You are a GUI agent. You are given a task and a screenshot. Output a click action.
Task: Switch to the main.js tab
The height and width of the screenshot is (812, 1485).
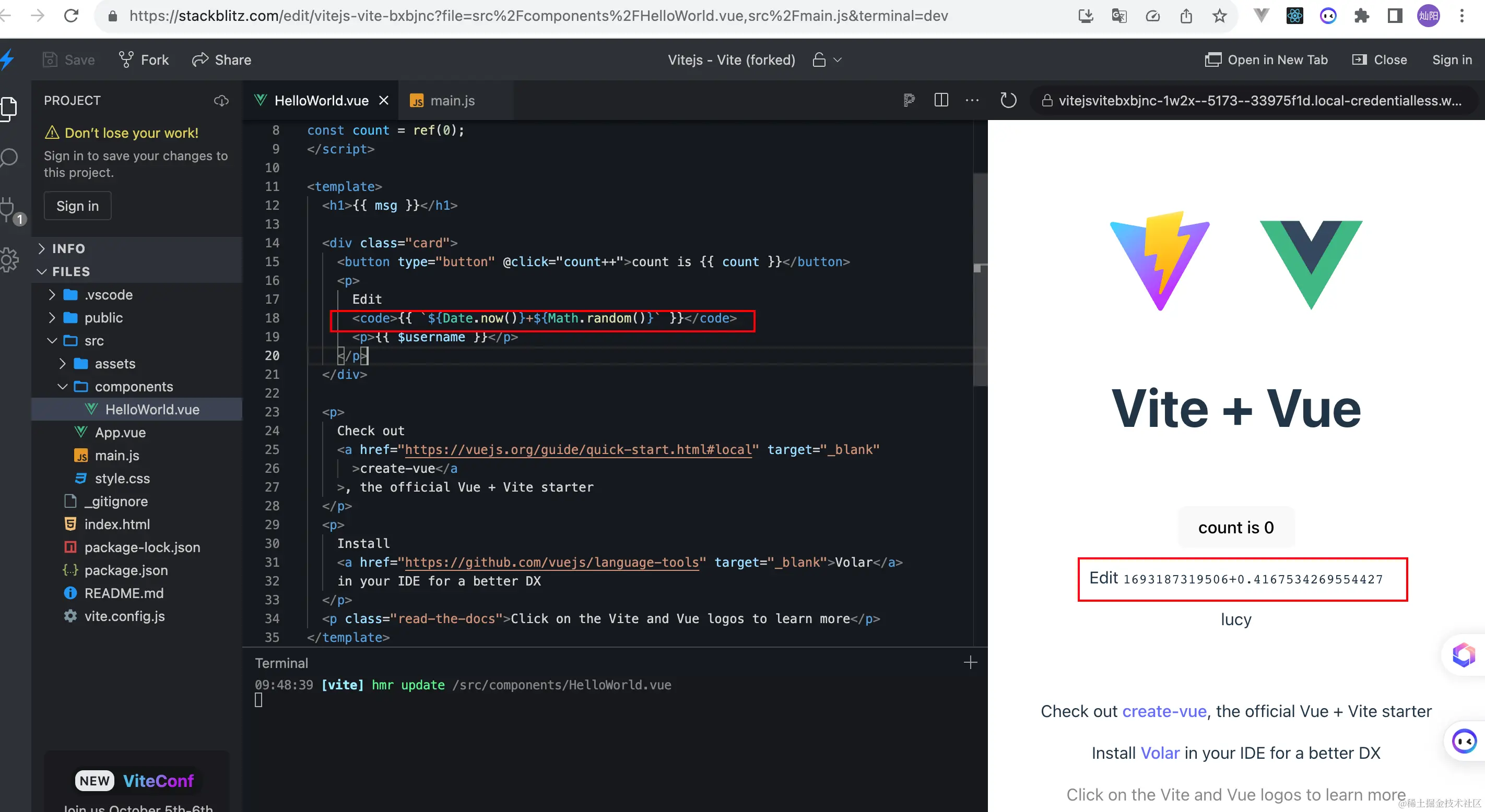pos(452,101)
